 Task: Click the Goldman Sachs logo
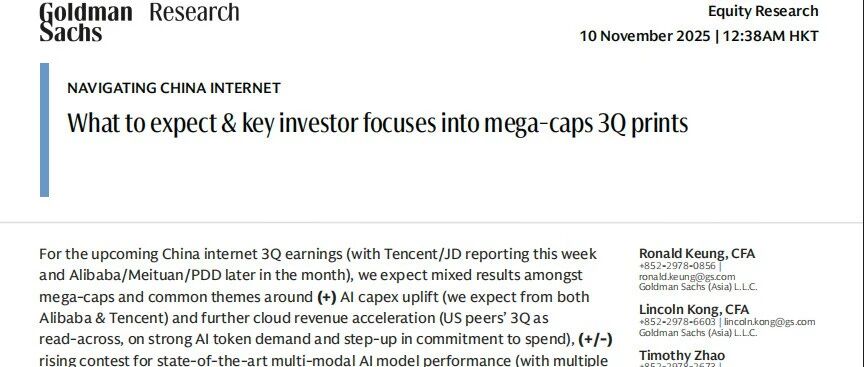[85, 22]
